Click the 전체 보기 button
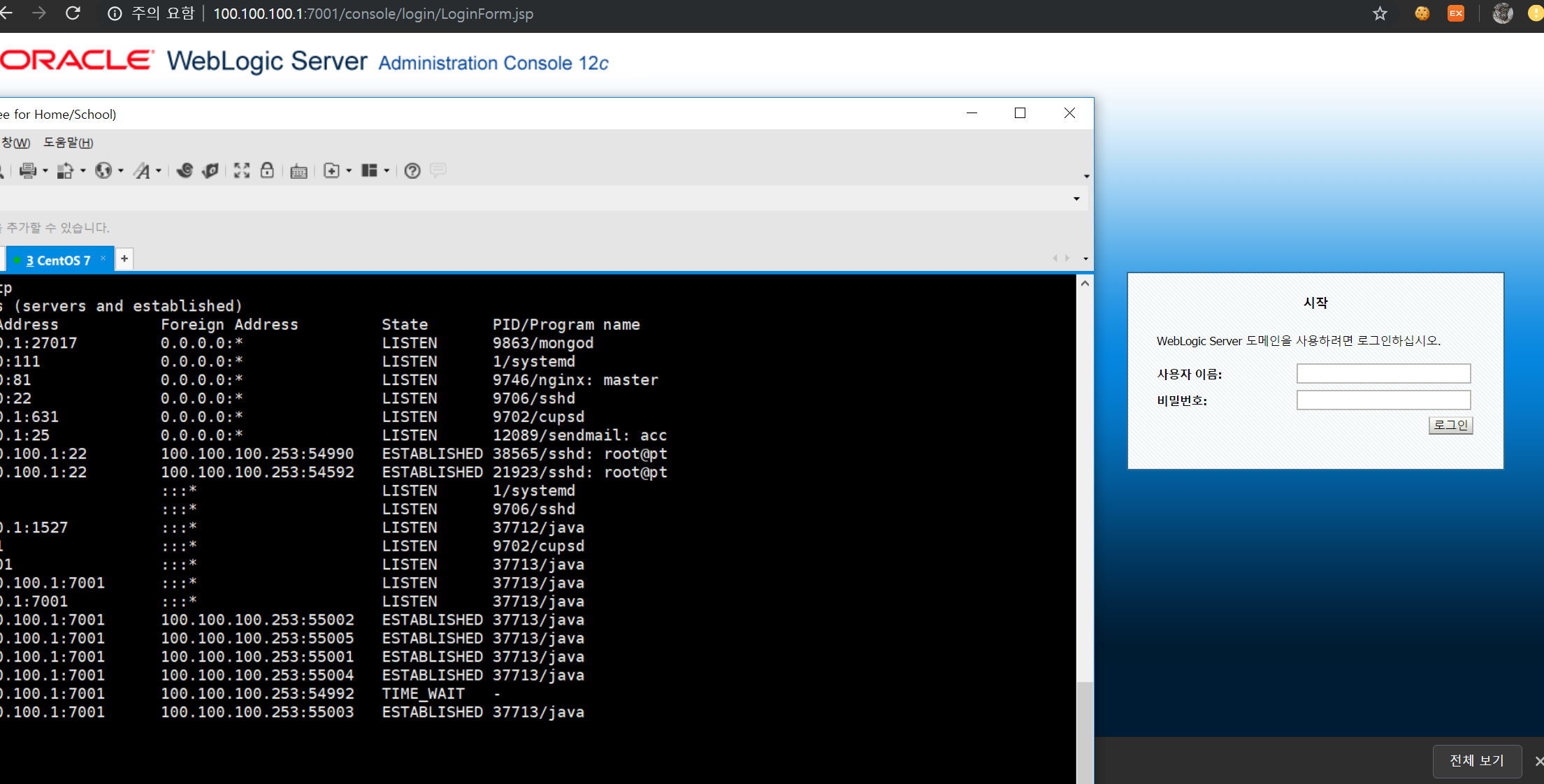This screenshot has height=784, width=1544. [1476, 760]
